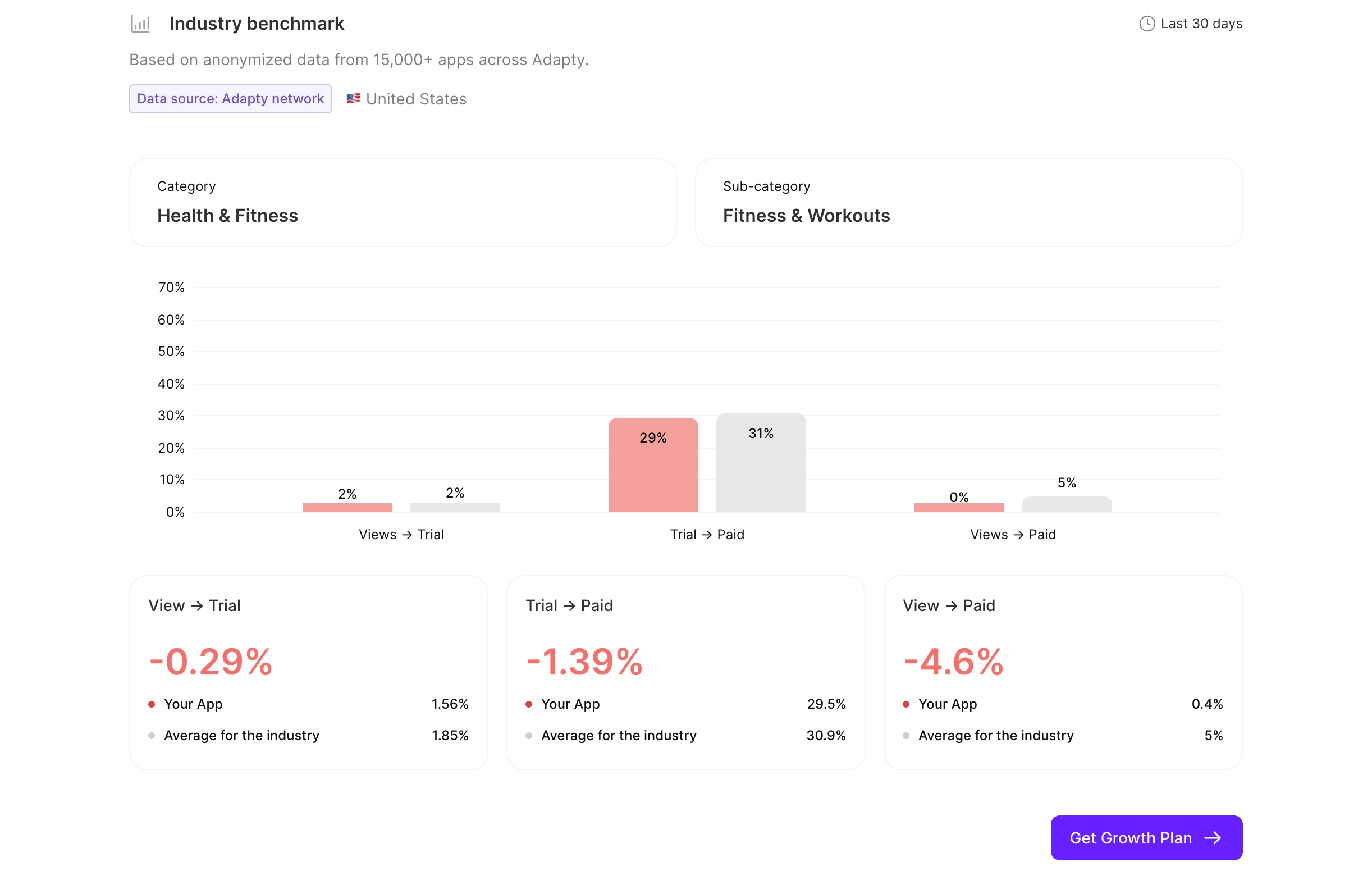Select the Trial → Paid chart group label
The image size is (1372, 880).
click(x=707, y=534)
